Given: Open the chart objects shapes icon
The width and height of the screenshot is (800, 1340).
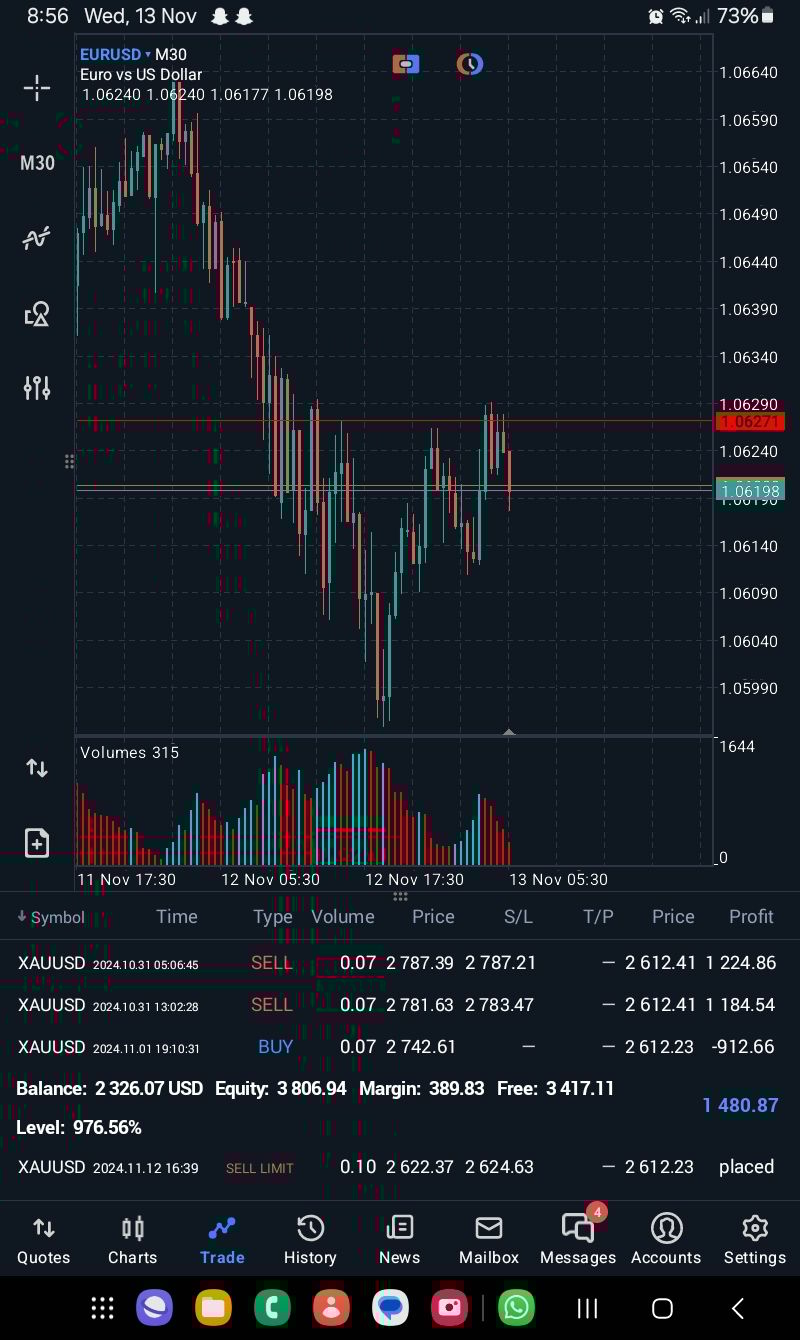Looking at the screenshot, I should click(37, 314).
